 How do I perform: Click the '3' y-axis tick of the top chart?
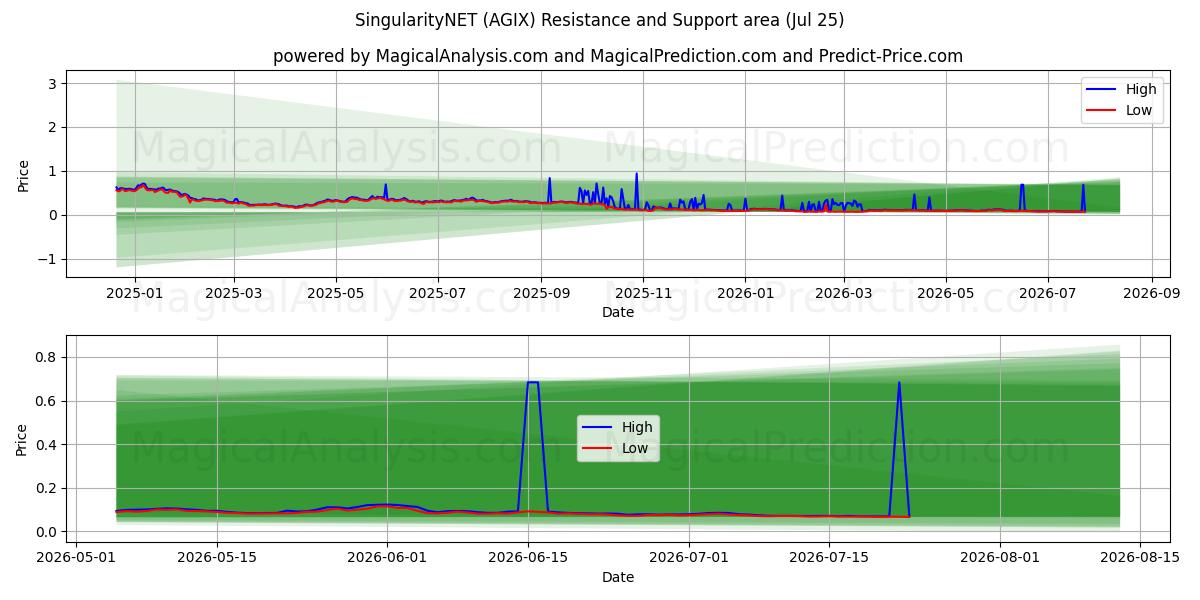[54, 84]
